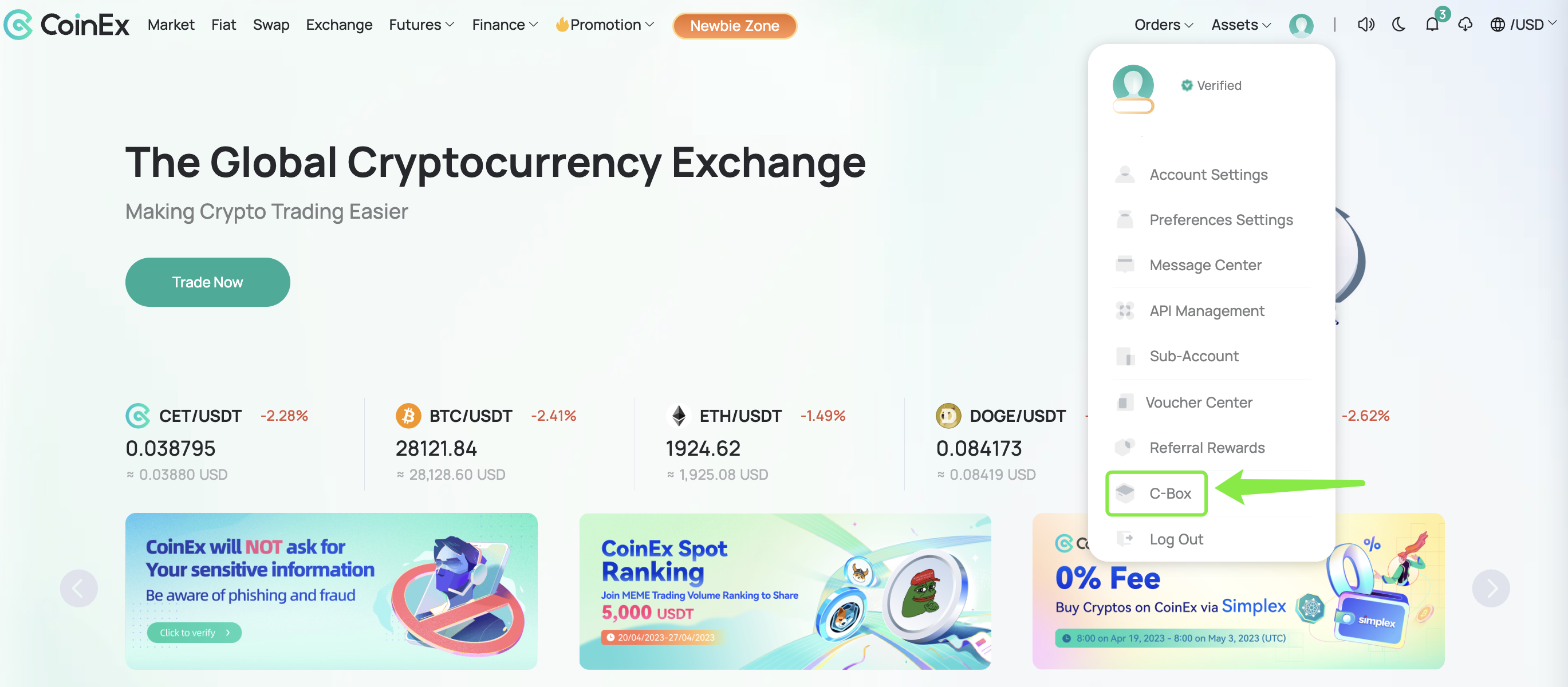Open notifications bell with badge
This screenshot has width=1568, height=687.
coord(1433,25)
